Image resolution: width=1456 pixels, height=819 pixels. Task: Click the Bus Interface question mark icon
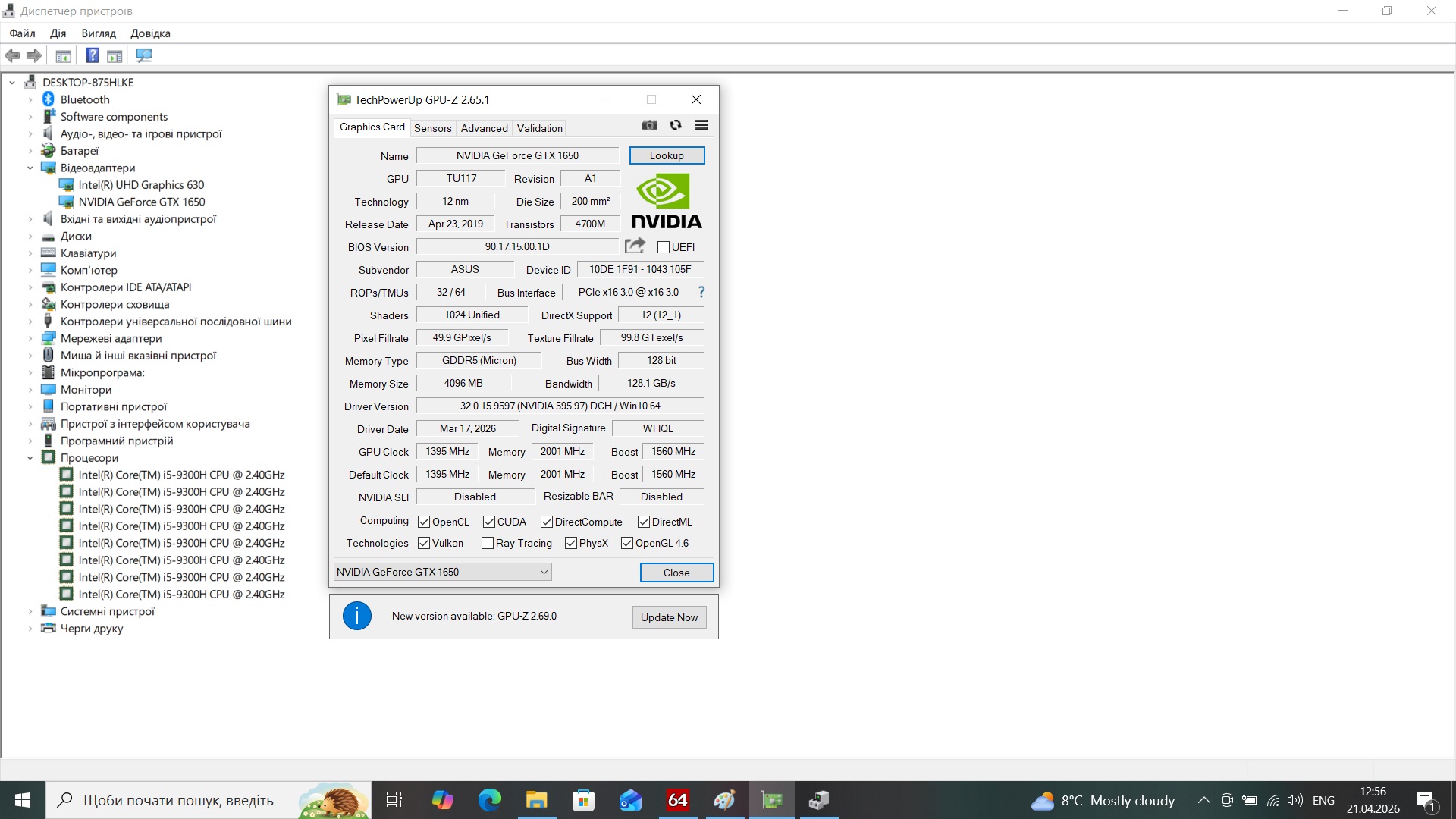(x=701, y=292)
